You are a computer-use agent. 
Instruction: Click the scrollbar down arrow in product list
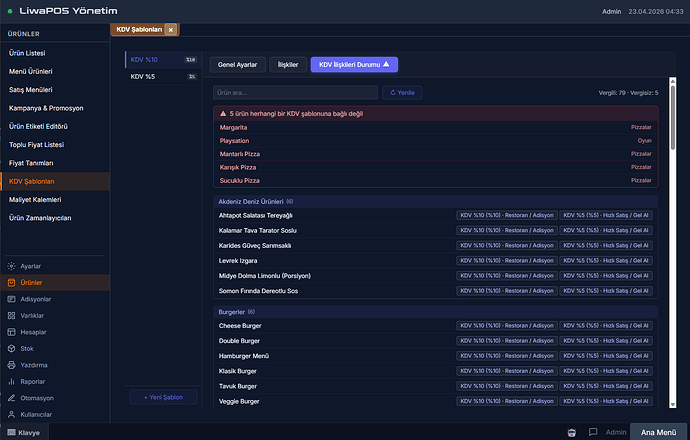tap(671, 405)
